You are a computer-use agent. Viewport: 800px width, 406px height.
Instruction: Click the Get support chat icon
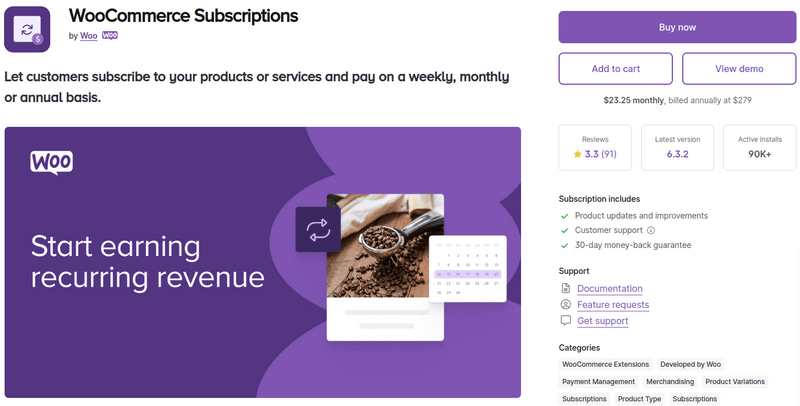tap(566, 320)
